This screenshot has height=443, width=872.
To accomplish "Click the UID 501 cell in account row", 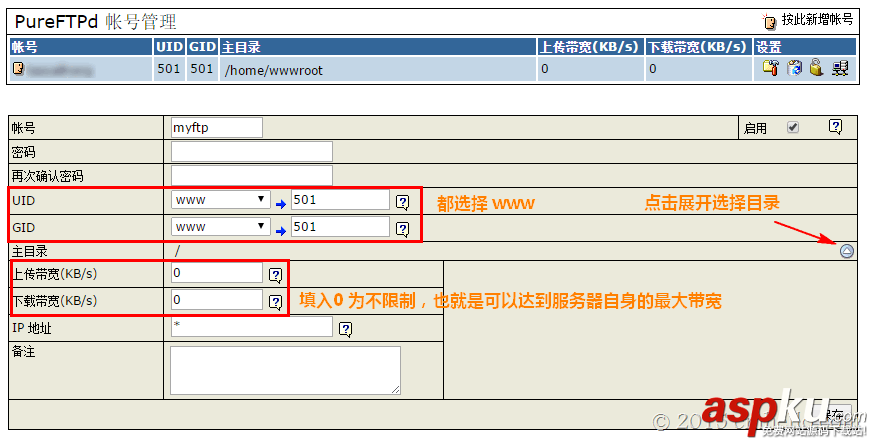I will coord(169,69).
